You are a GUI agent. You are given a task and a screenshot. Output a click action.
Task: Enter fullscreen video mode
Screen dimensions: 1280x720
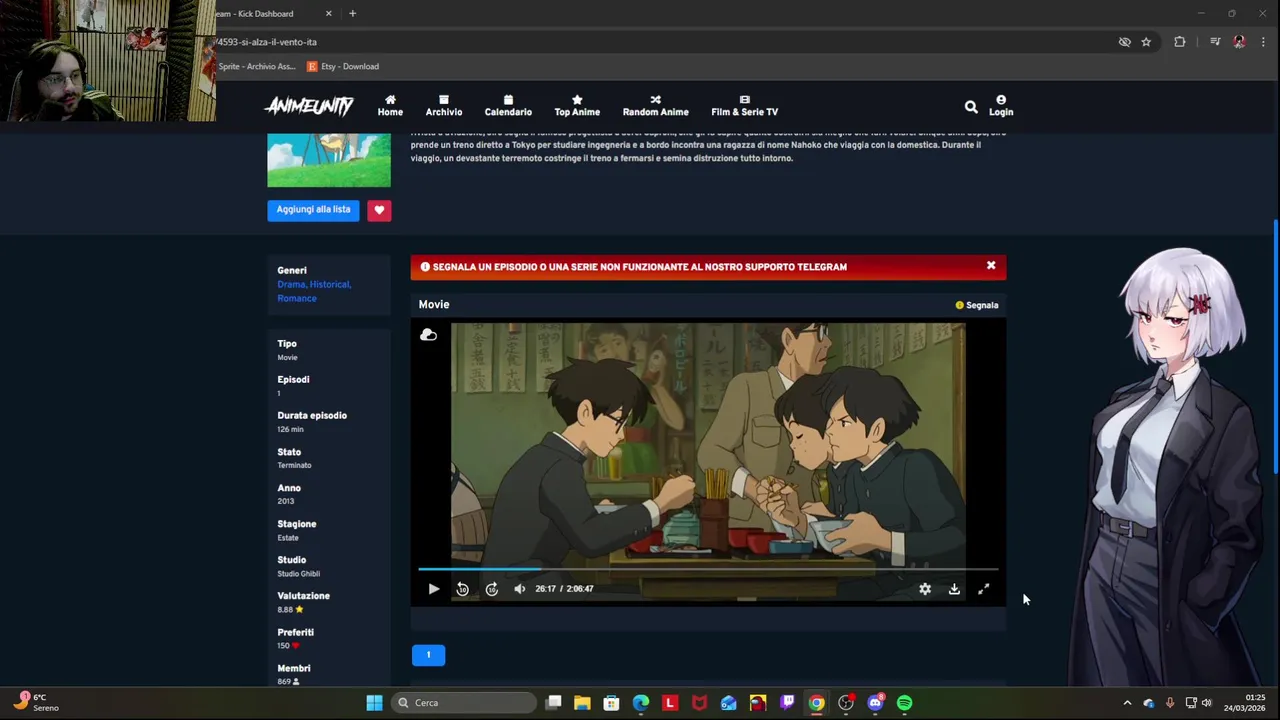pyautogui.click(x=983, y=589)
